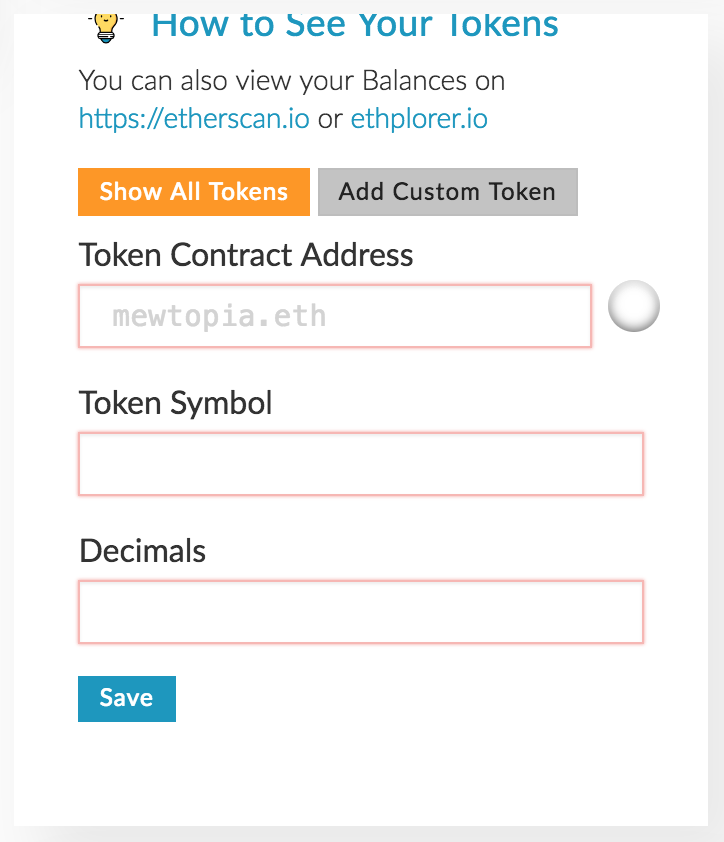Focus the Token Contract Address field
Screen dimensions: 724x842
point(335,317)
